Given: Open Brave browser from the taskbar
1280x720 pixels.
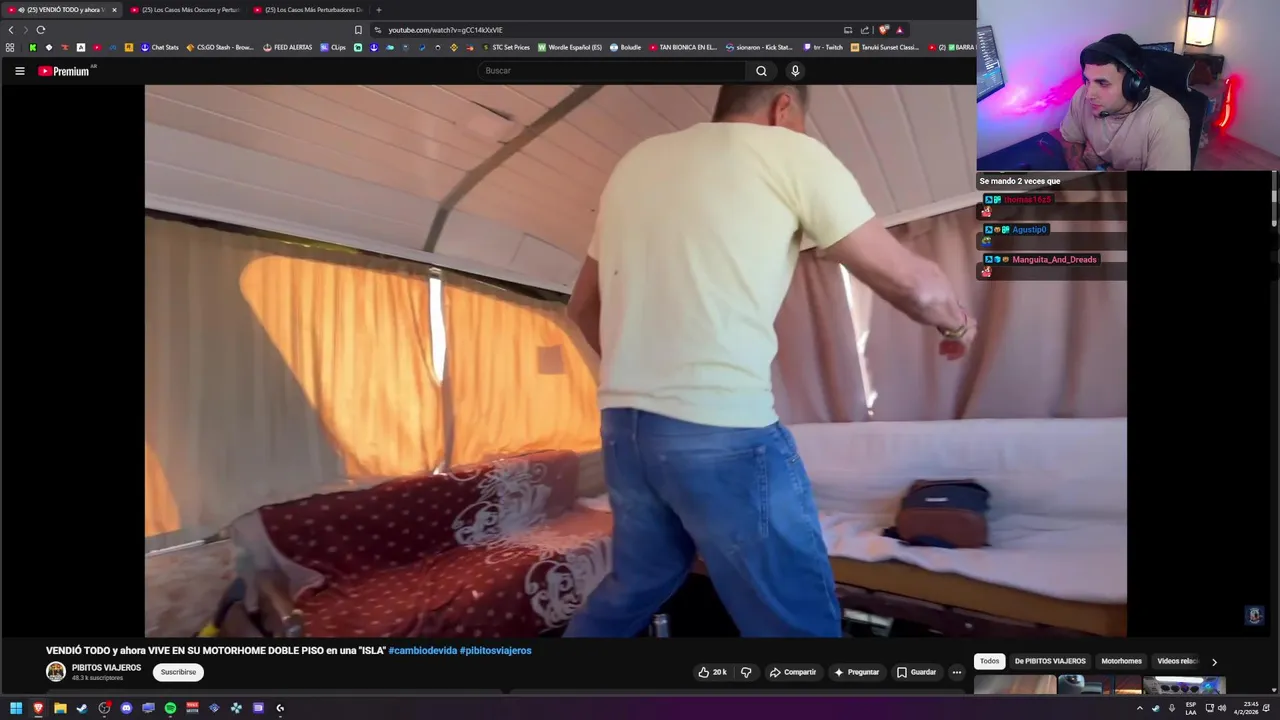Looking at the screenshot, I should [x=38, y=708].
